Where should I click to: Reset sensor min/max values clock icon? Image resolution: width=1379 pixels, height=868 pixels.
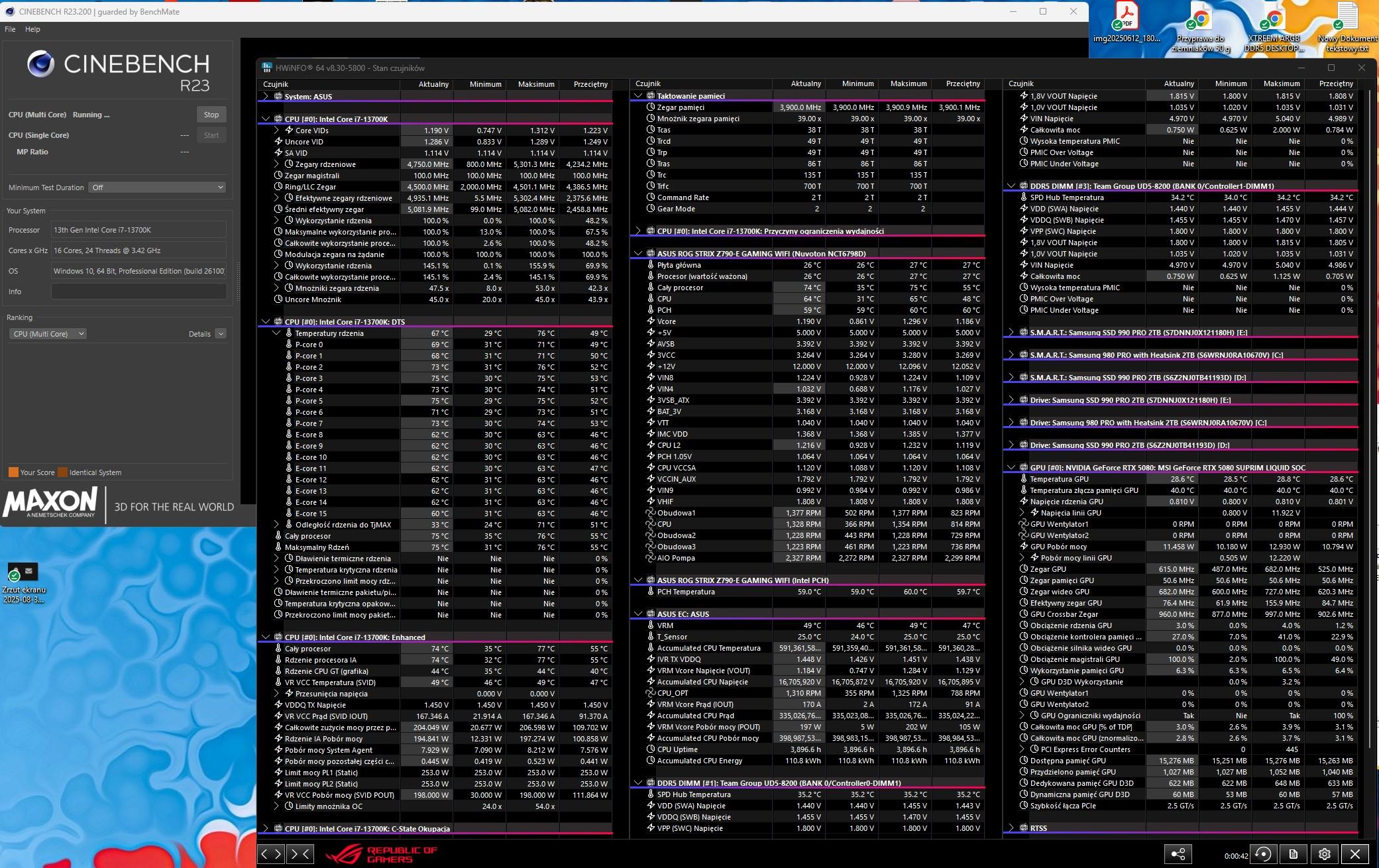click(x=1263, y=854)
